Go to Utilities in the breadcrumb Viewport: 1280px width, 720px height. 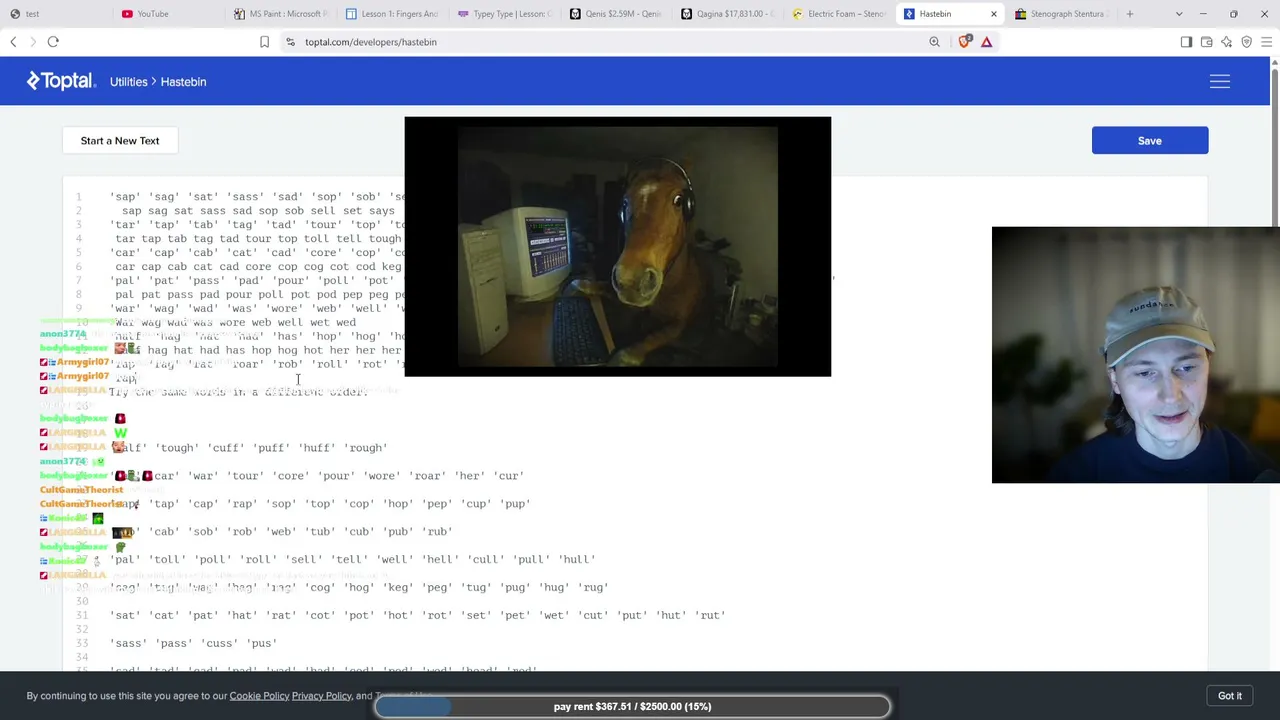128,82
